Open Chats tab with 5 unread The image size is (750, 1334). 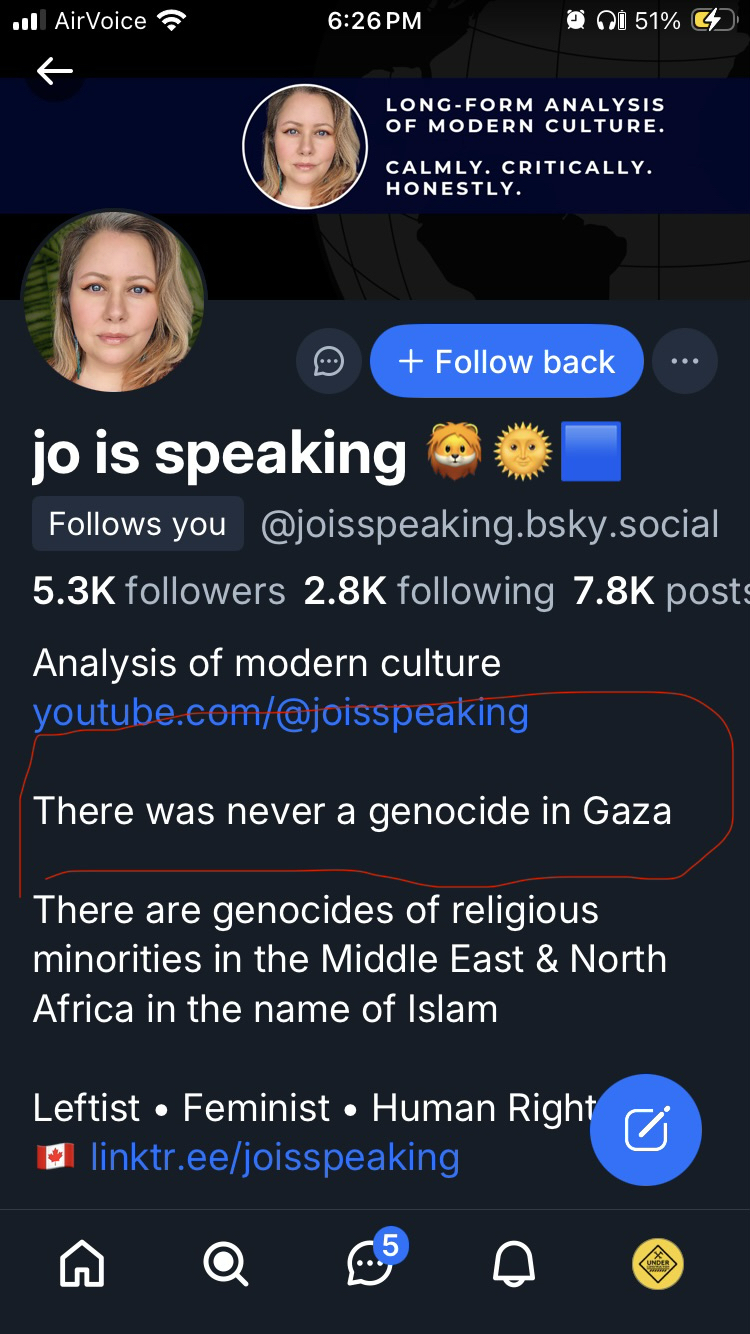370,1265
